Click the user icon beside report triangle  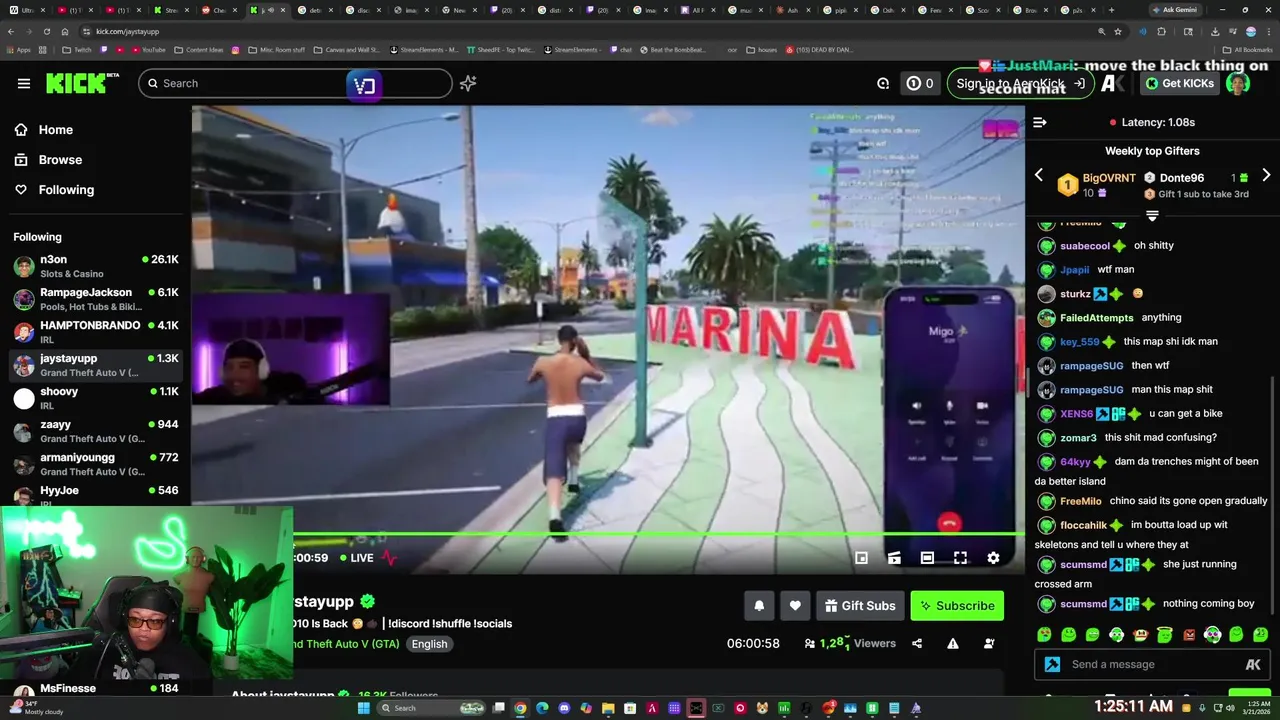(x=989, y=644)
